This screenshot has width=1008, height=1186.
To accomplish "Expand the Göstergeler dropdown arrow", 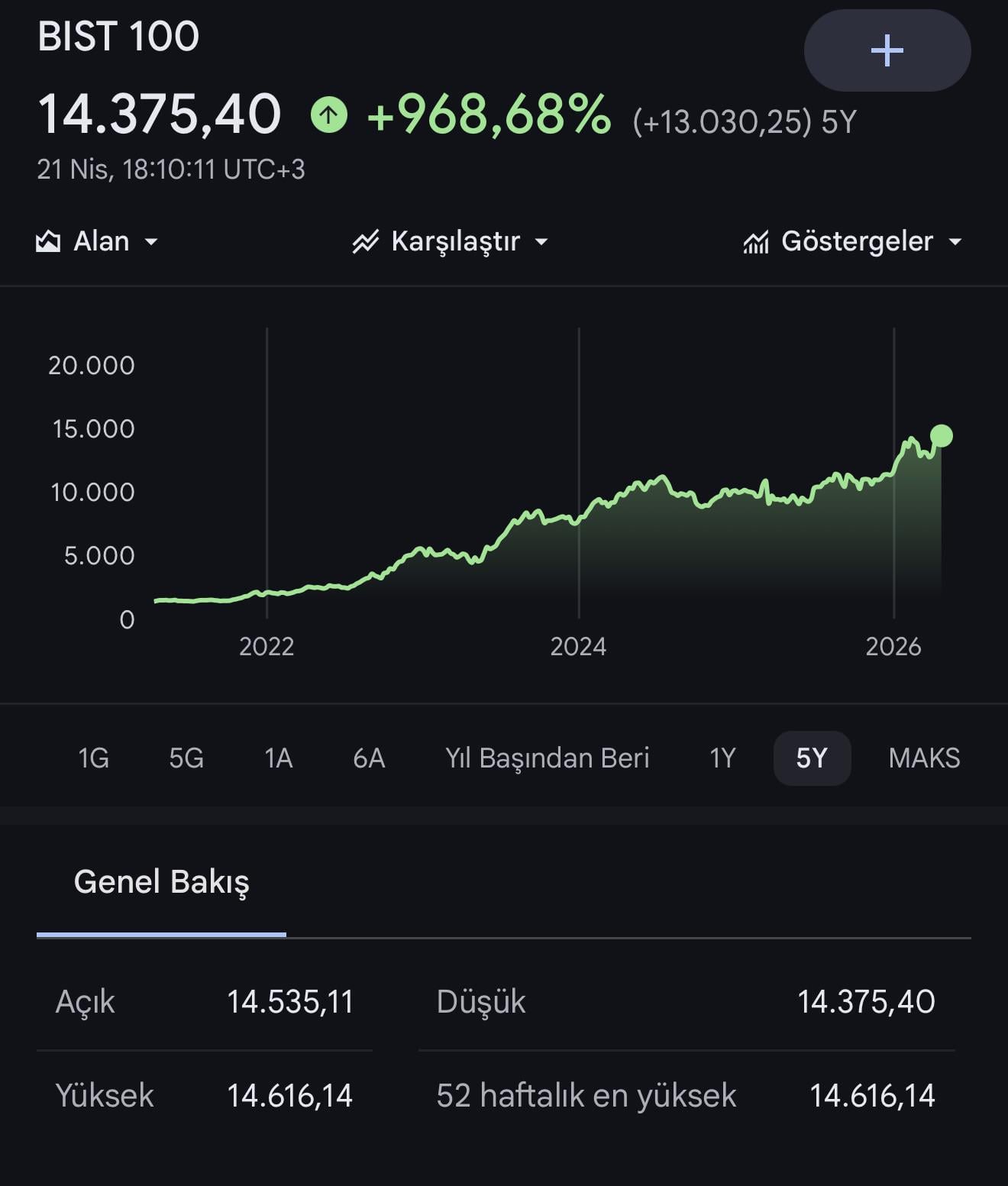I will point(955,242).
